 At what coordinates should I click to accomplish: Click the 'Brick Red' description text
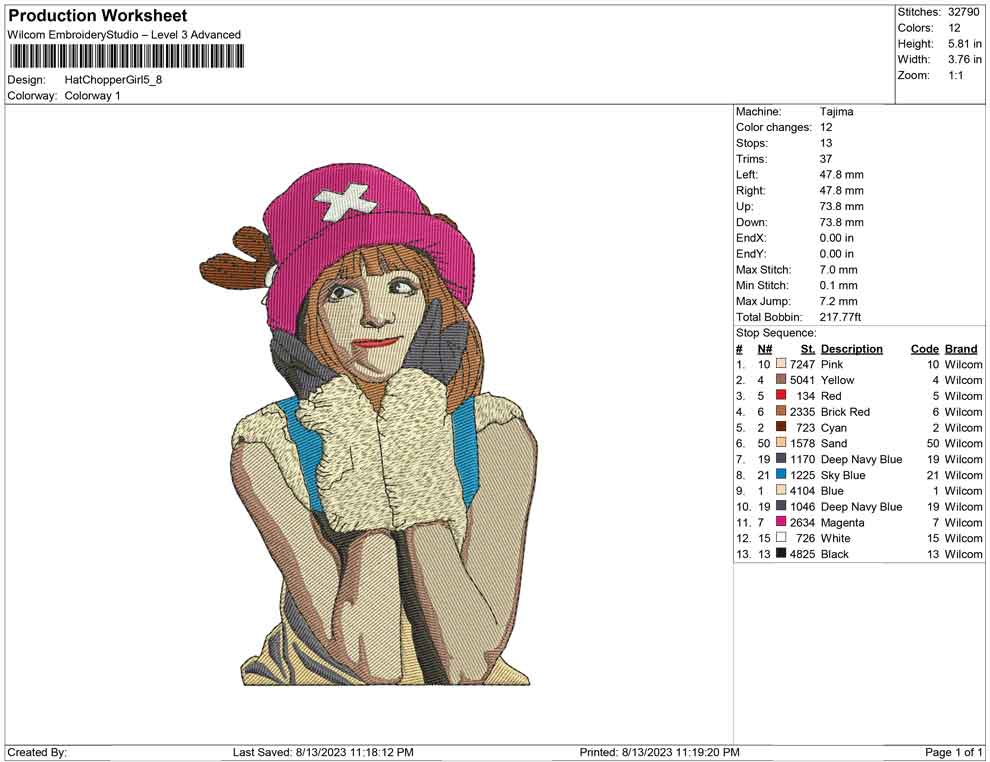tap(845, 412)
